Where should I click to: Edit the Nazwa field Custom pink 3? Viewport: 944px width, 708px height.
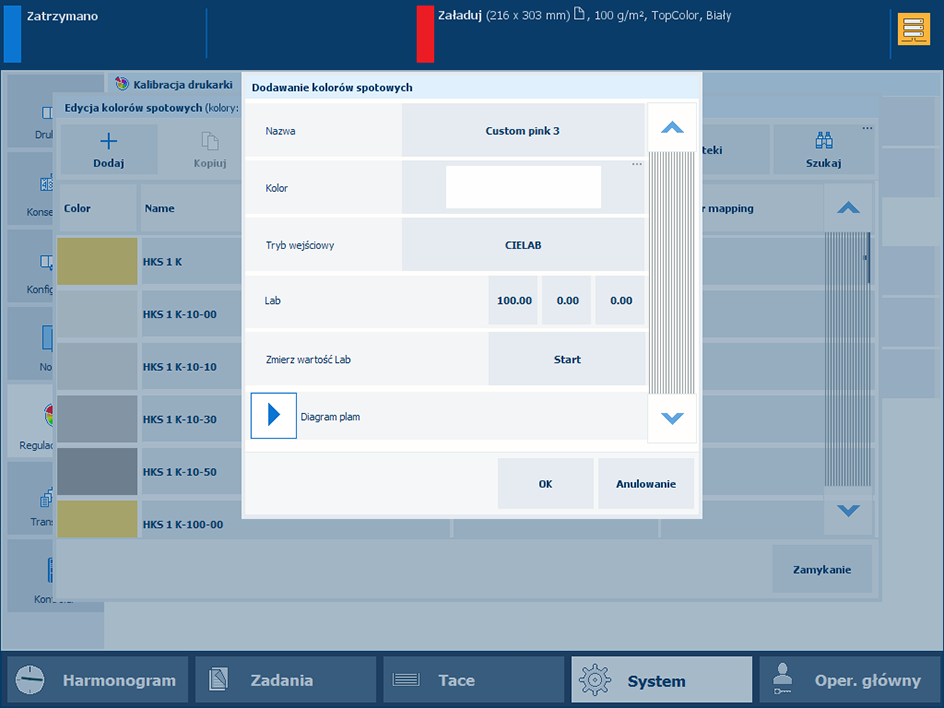pos(523,131)
